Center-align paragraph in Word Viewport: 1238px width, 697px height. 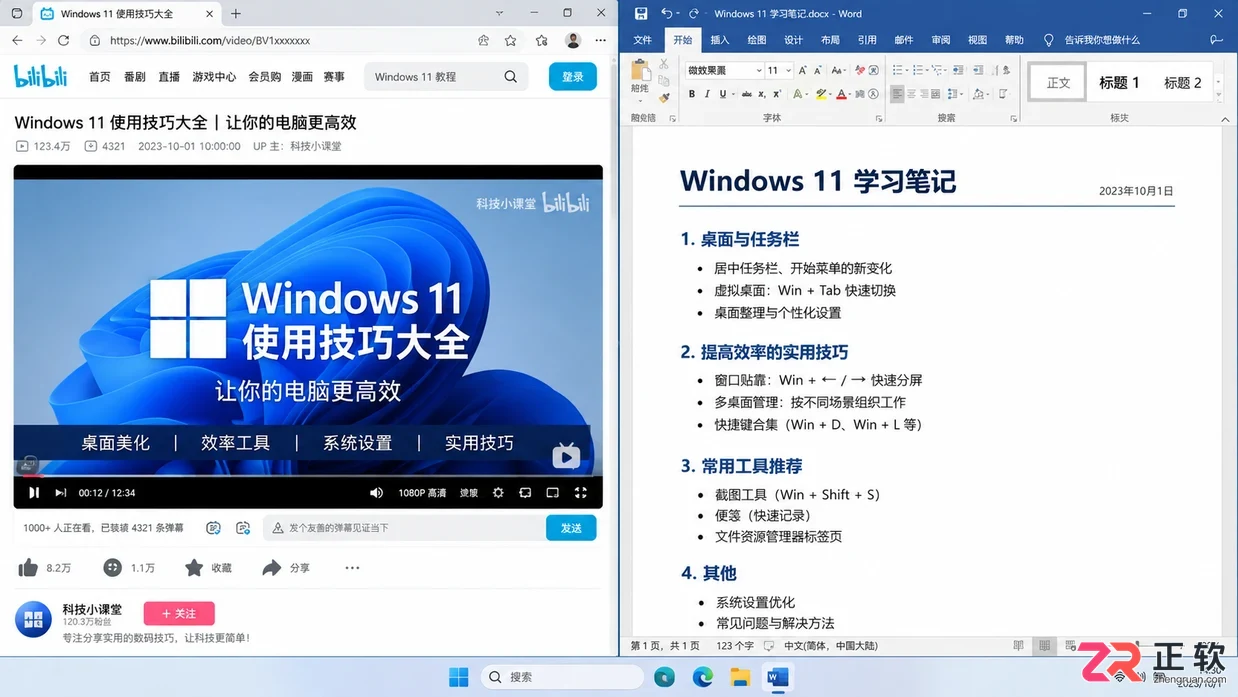[913, 94]
